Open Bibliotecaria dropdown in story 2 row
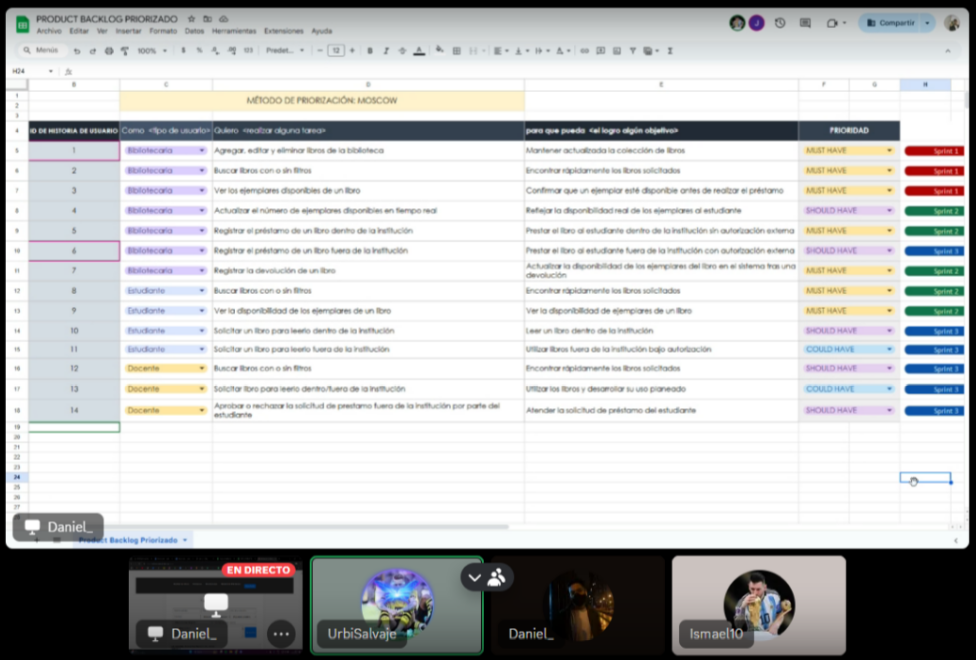976x660 pixels. 202,171
